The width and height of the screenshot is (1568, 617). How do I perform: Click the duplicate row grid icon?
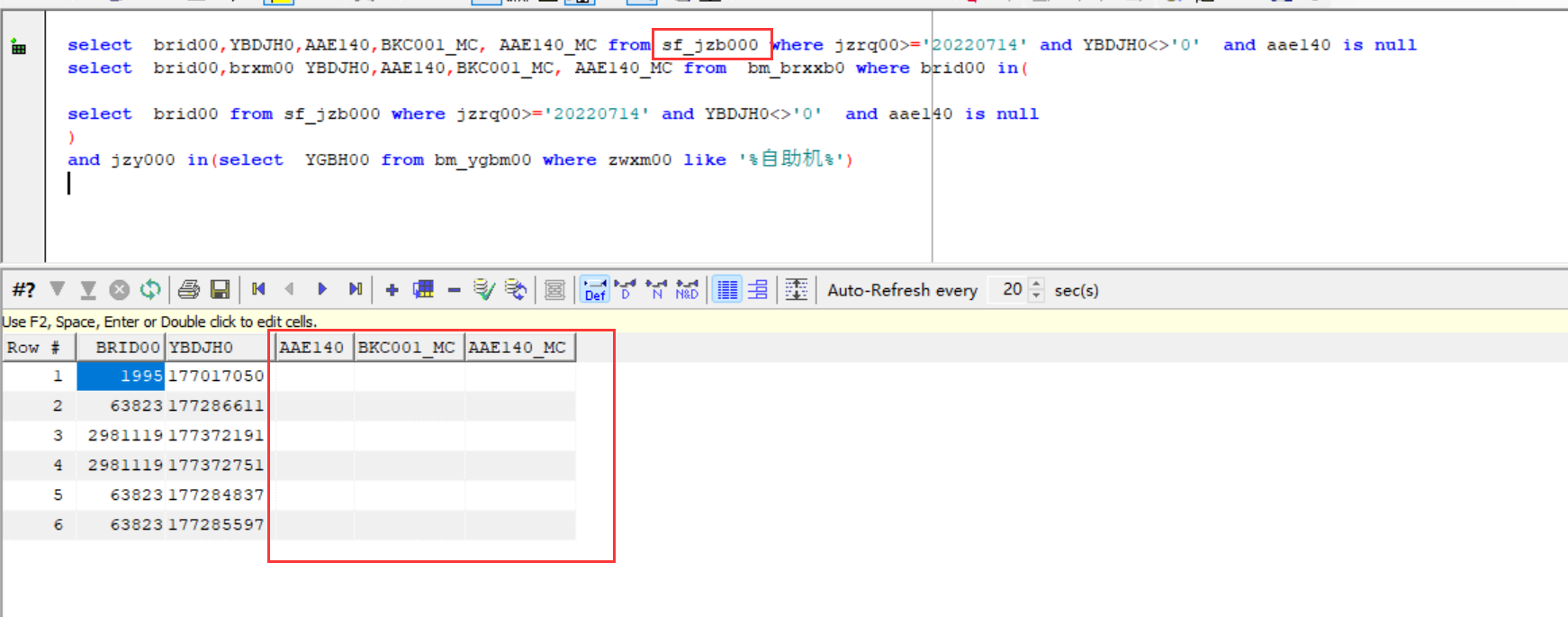(x=423, y=289)
